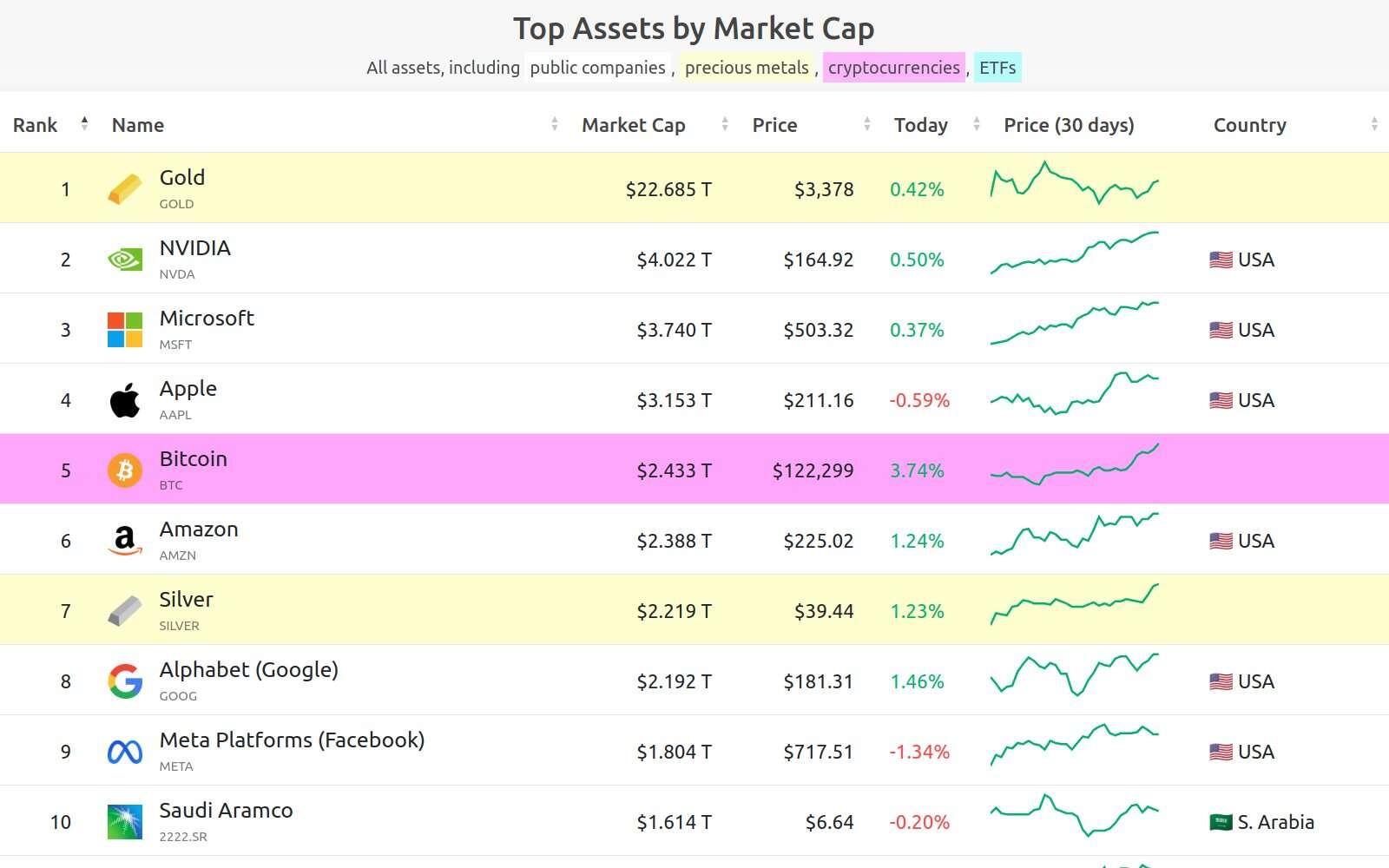
Task: Click the NVIDIA logo icon
Action: pyautogui.click(x=125, y=260)
